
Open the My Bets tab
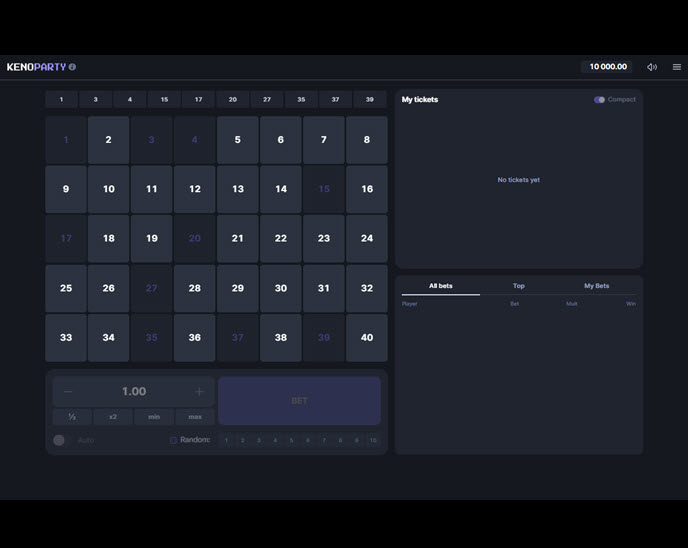click(596, 286)
